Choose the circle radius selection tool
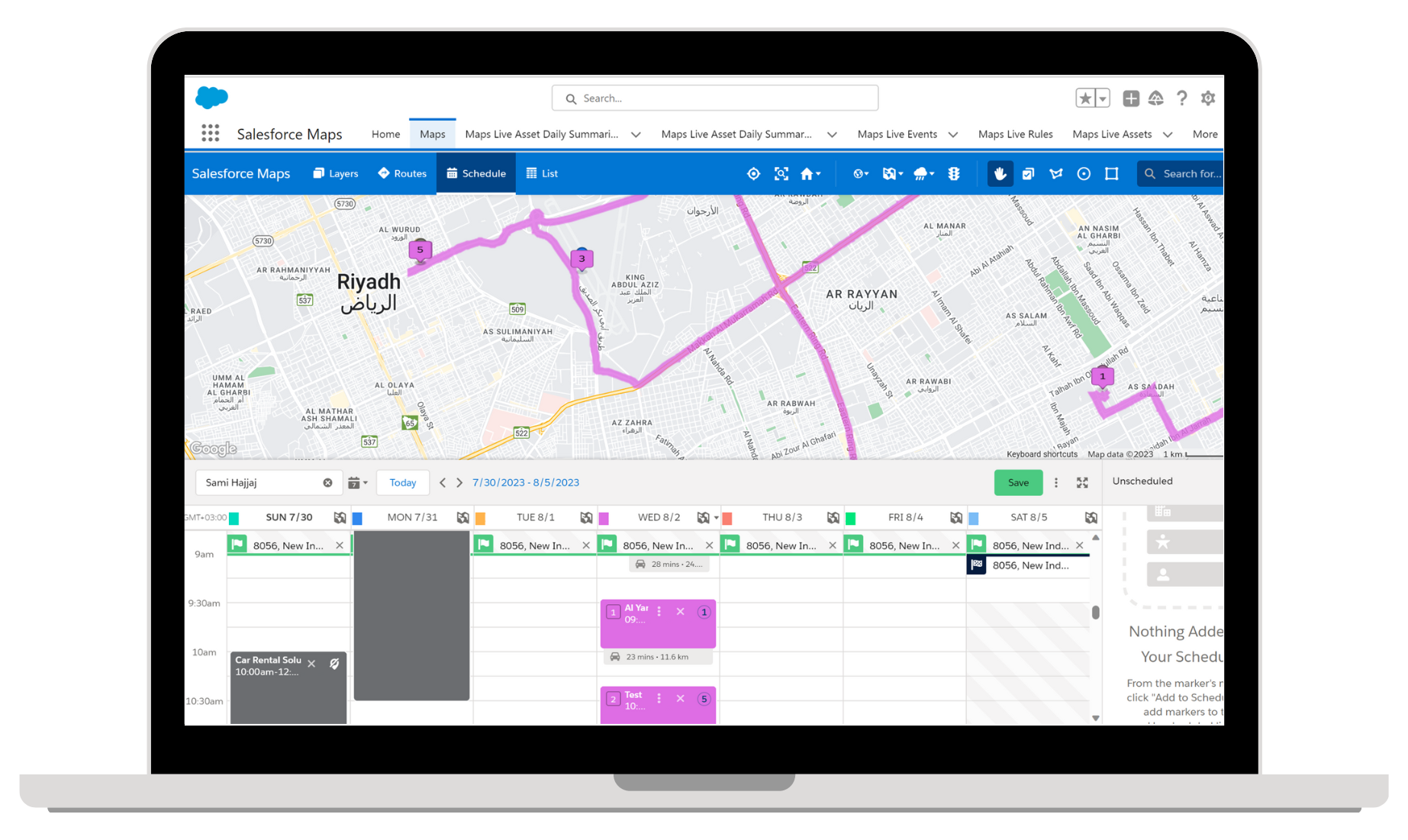 (1084, 174)
